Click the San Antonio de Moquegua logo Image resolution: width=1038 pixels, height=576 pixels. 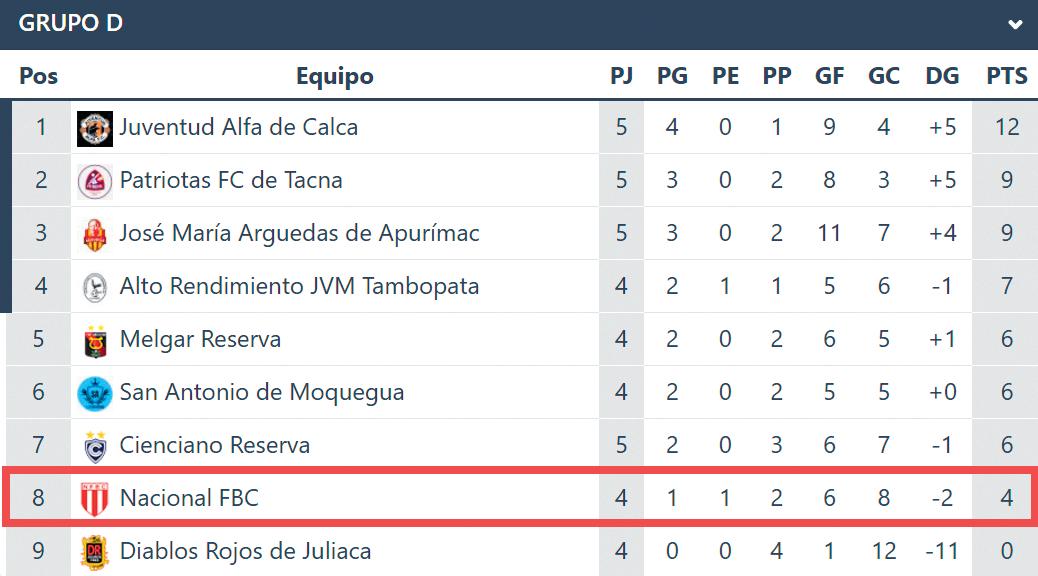coord(95,394)
